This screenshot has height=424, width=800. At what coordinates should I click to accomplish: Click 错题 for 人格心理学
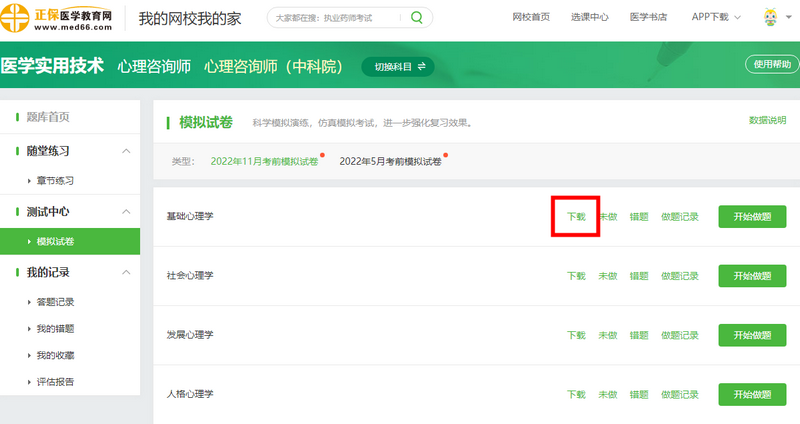(638, 394)
